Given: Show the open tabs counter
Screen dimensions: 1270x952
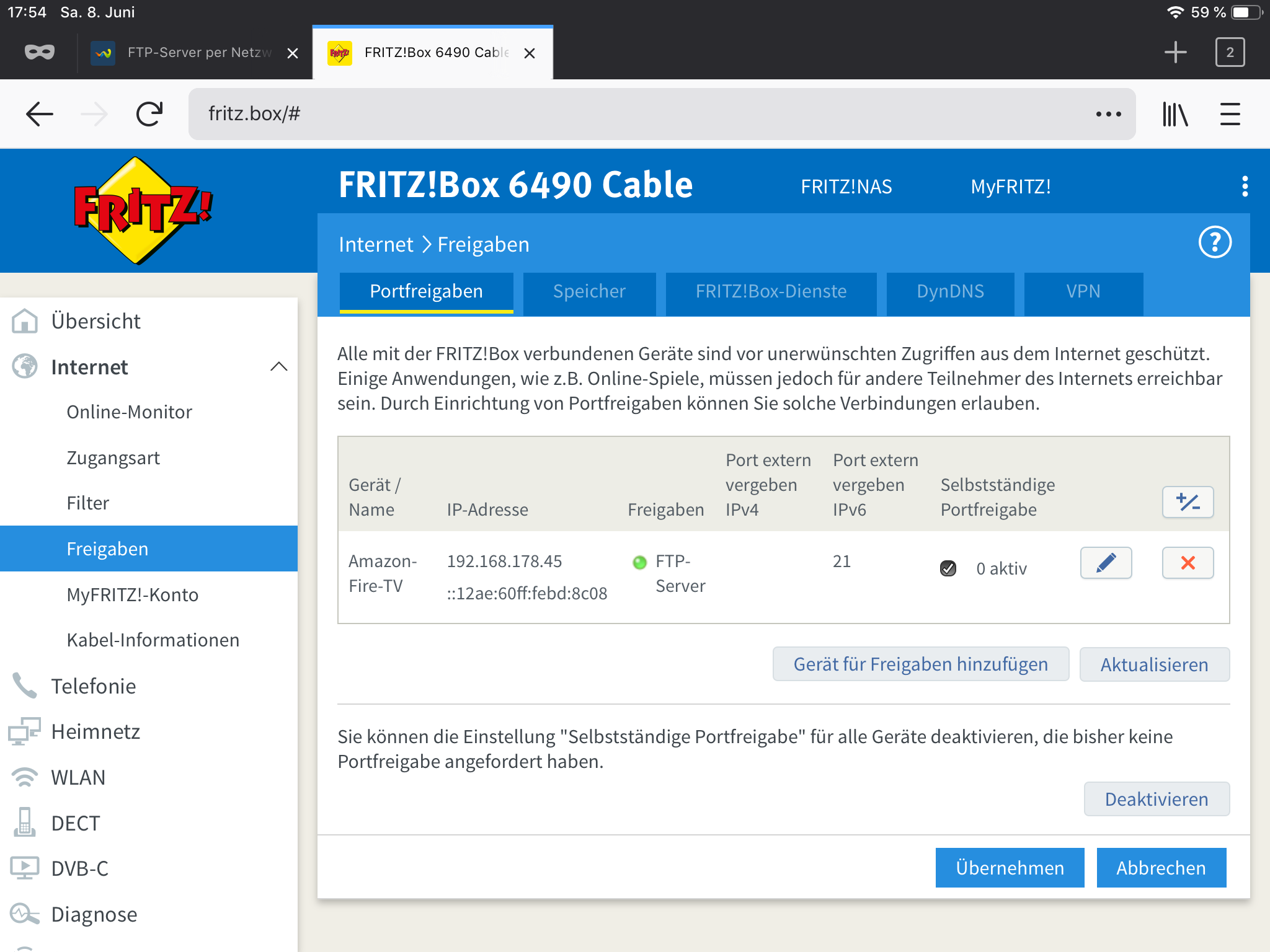Looking at the screenshot, I should 1230,52.
